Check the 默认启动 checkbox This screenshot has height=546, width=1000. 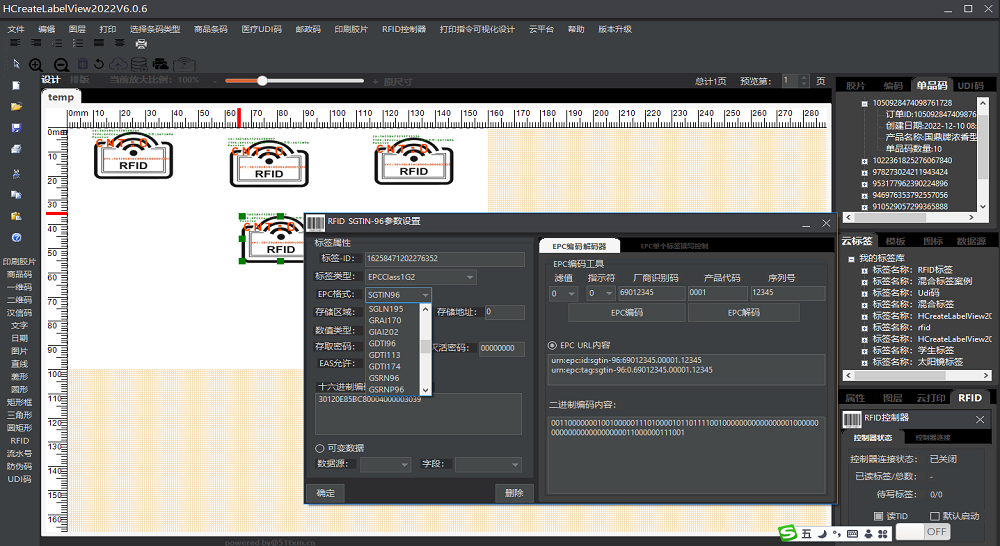[935, 516]
